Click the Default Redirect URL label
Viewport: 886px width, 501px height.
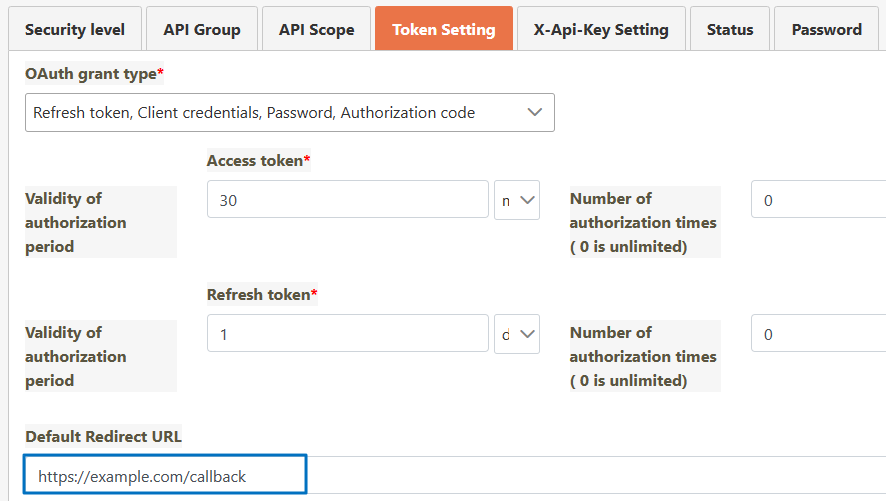tap(103, 436)
